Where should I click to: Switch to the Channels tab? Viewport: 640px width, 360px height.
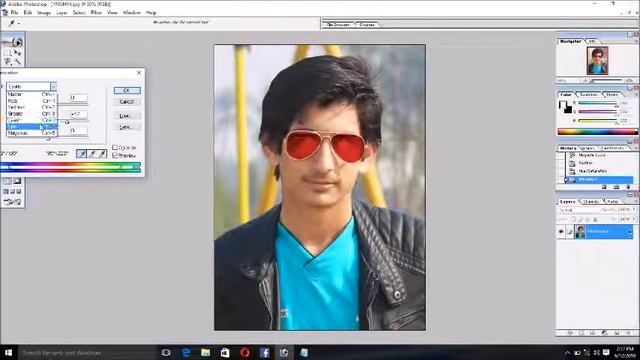pos(591,202)
